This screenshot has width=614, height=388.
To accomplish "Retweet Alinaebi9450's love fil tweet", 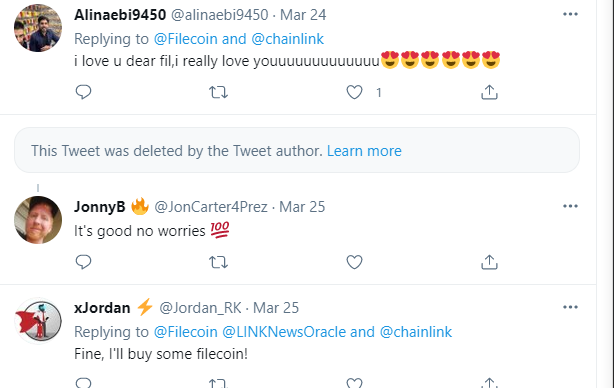I will pyautogui.click(x=218, y=92).
